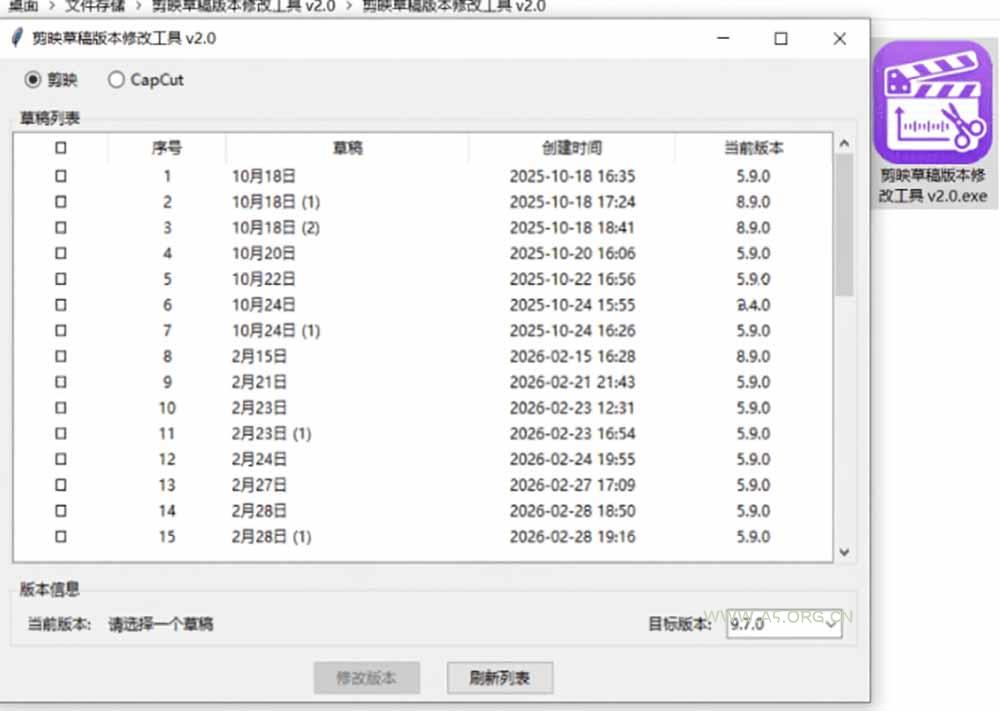Viewport: 1000px width, 711px height.
Task: Check the box for draft row 3, 10月18日 (2)
Action: pyautogui.click(x=61, y=228)
